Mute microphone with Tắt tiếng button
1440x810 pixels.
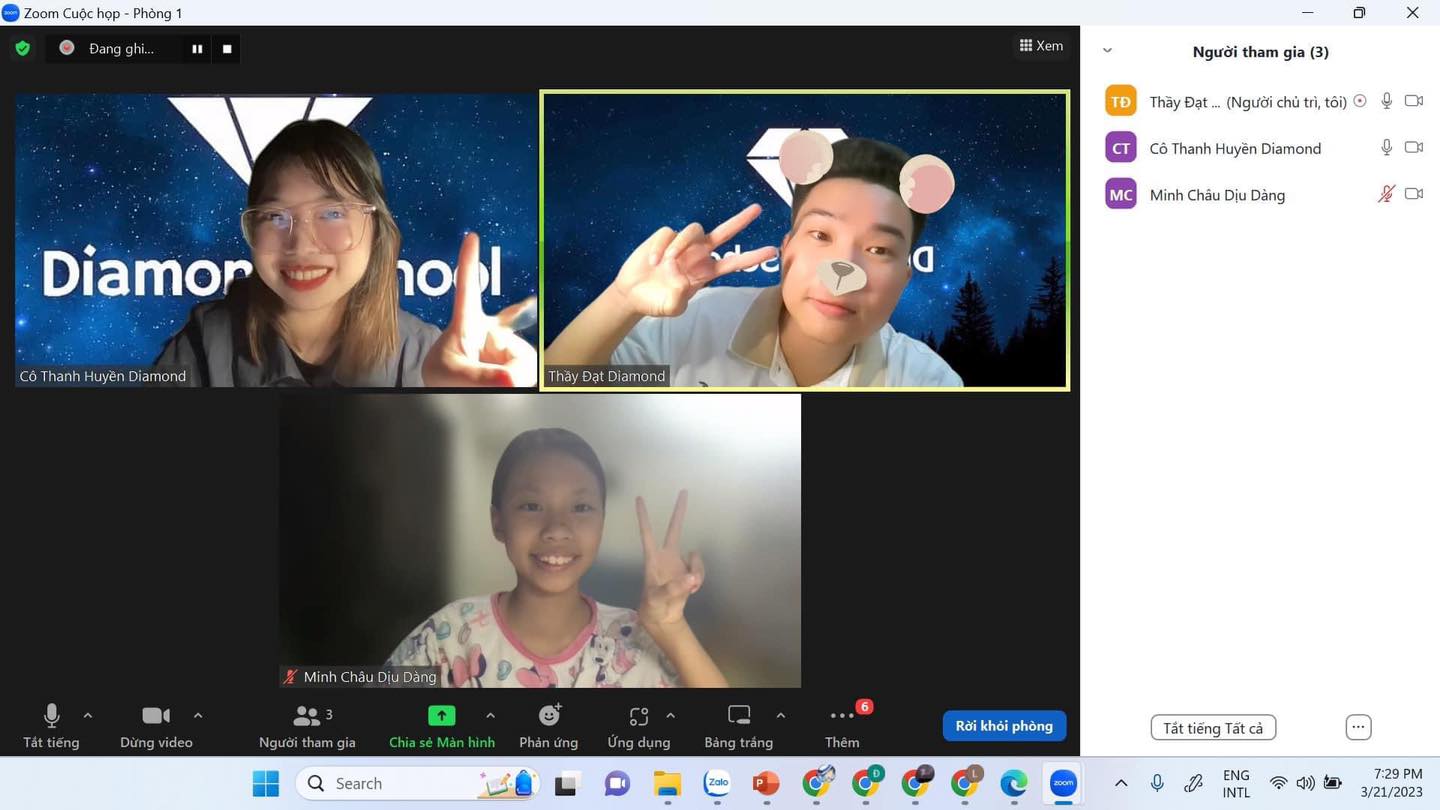[51, 725]
